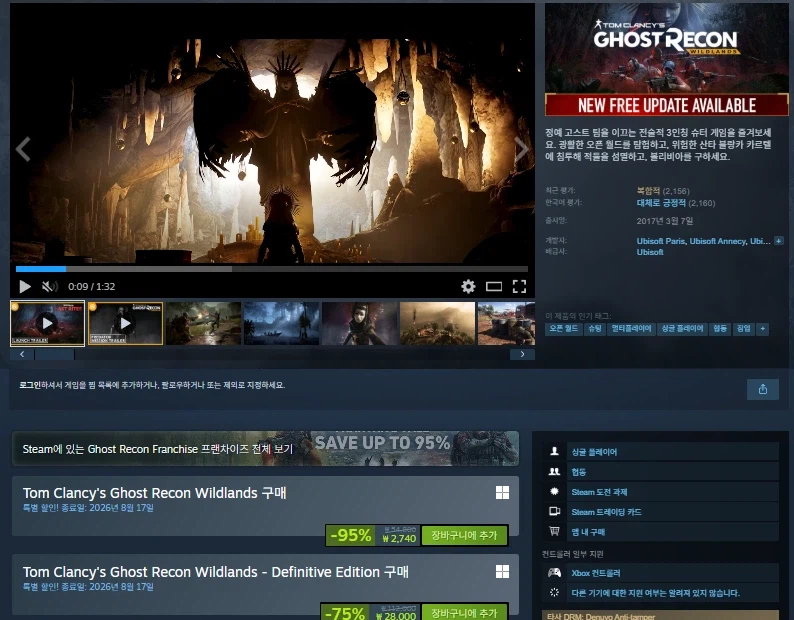This screenshot has height=620, width=794.
Task: Click the -75% discount badge
Action: tap(345, 612)
